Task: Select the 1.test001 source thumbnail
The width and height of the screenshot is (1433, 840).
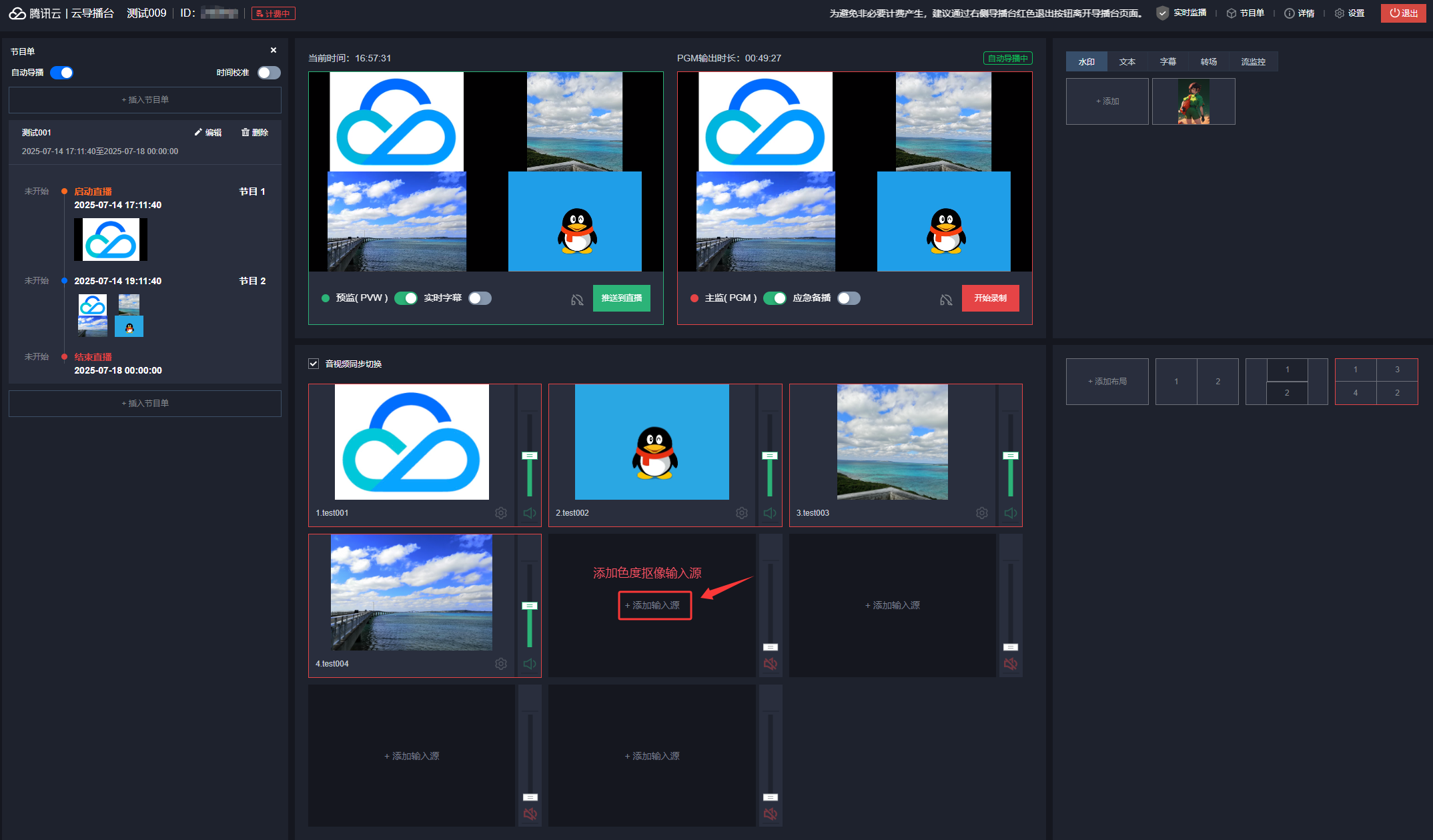Action: click(412, 442)
